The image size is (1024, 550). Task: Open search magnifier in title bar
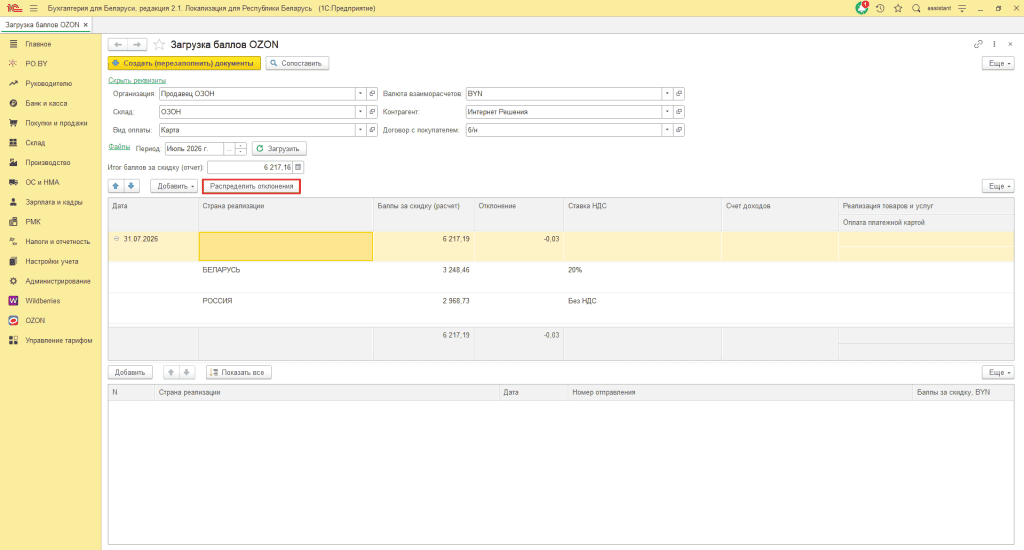pos(916,8)
